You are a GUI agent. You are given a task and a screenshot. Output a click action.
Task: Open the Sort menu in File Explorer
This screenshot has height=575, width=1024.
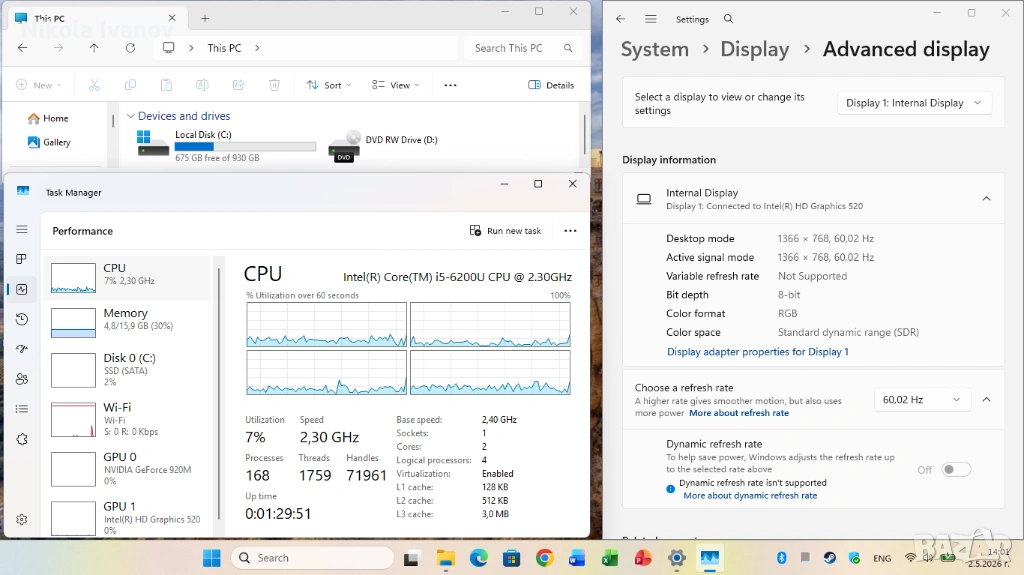(329, 85)
